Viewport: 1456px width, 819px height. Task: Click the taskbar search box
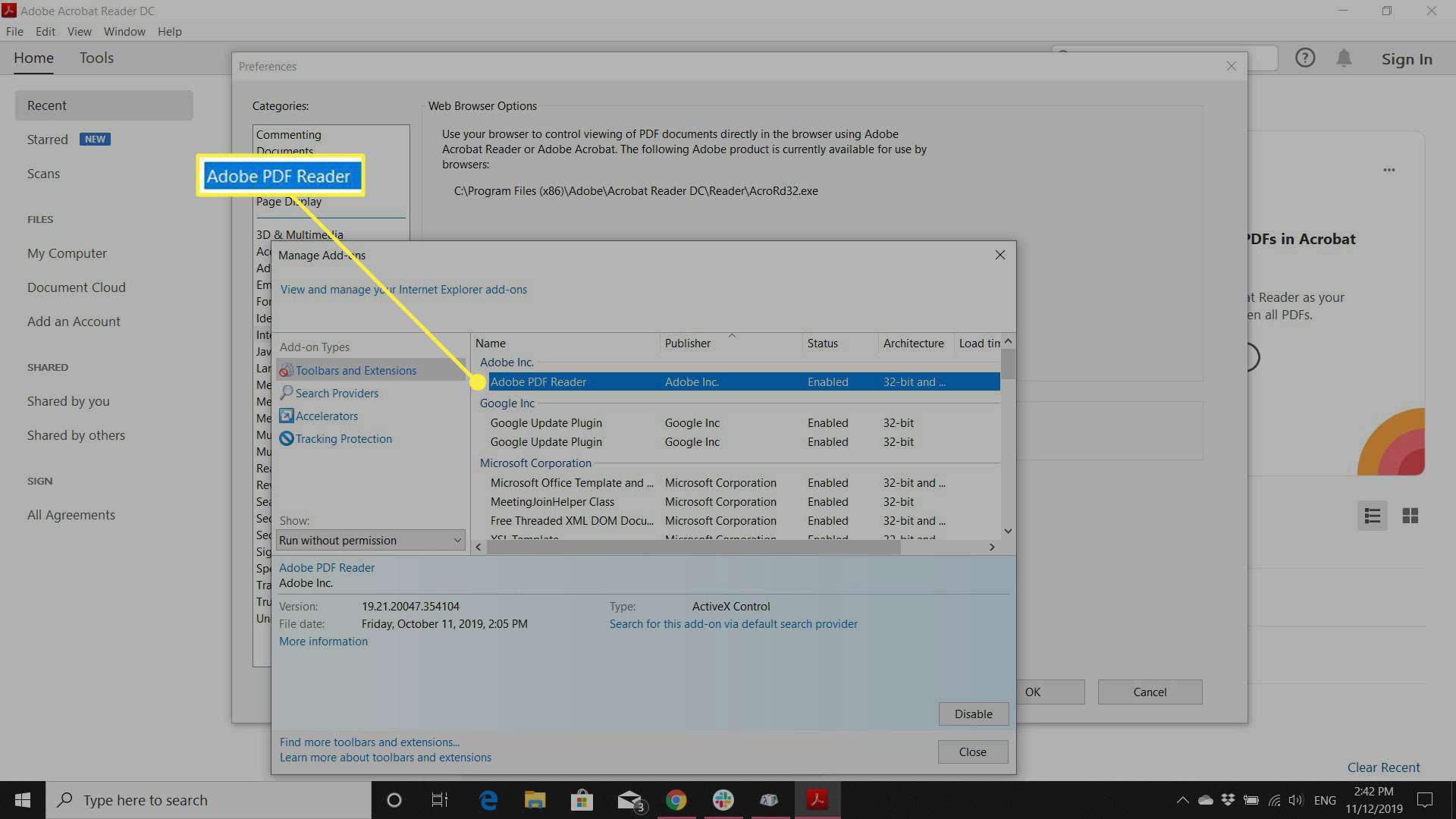[x=209, y=800]
